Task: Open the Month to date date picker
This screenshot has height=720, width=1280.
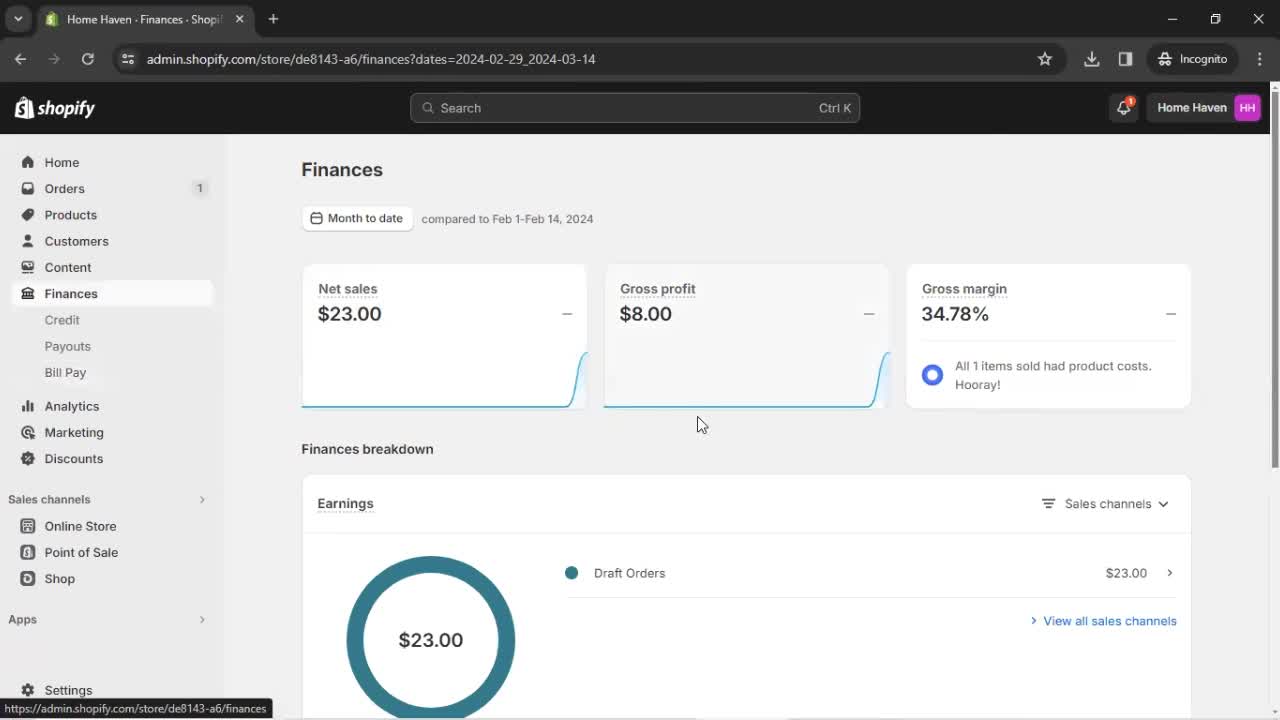Action: tap(357, 218)
